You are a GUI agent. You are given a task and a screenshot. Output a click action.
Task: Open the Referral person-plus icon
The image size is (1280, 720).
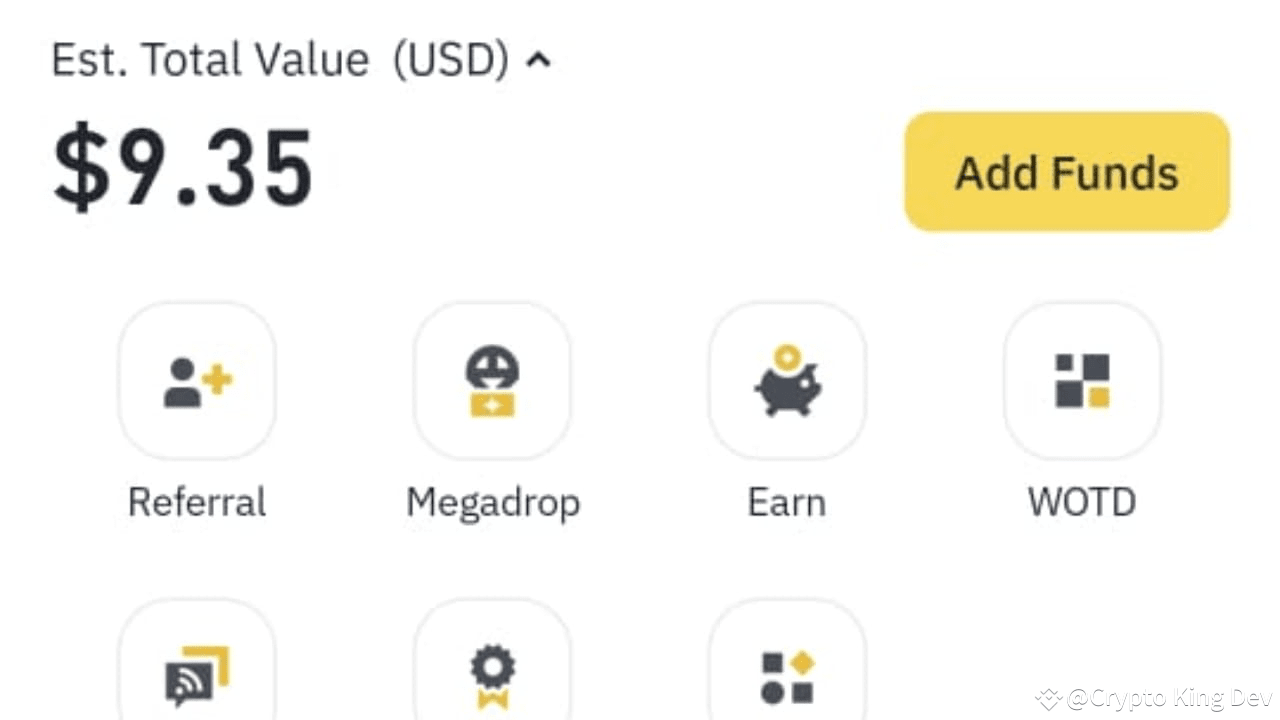click(x=197, y=381)
